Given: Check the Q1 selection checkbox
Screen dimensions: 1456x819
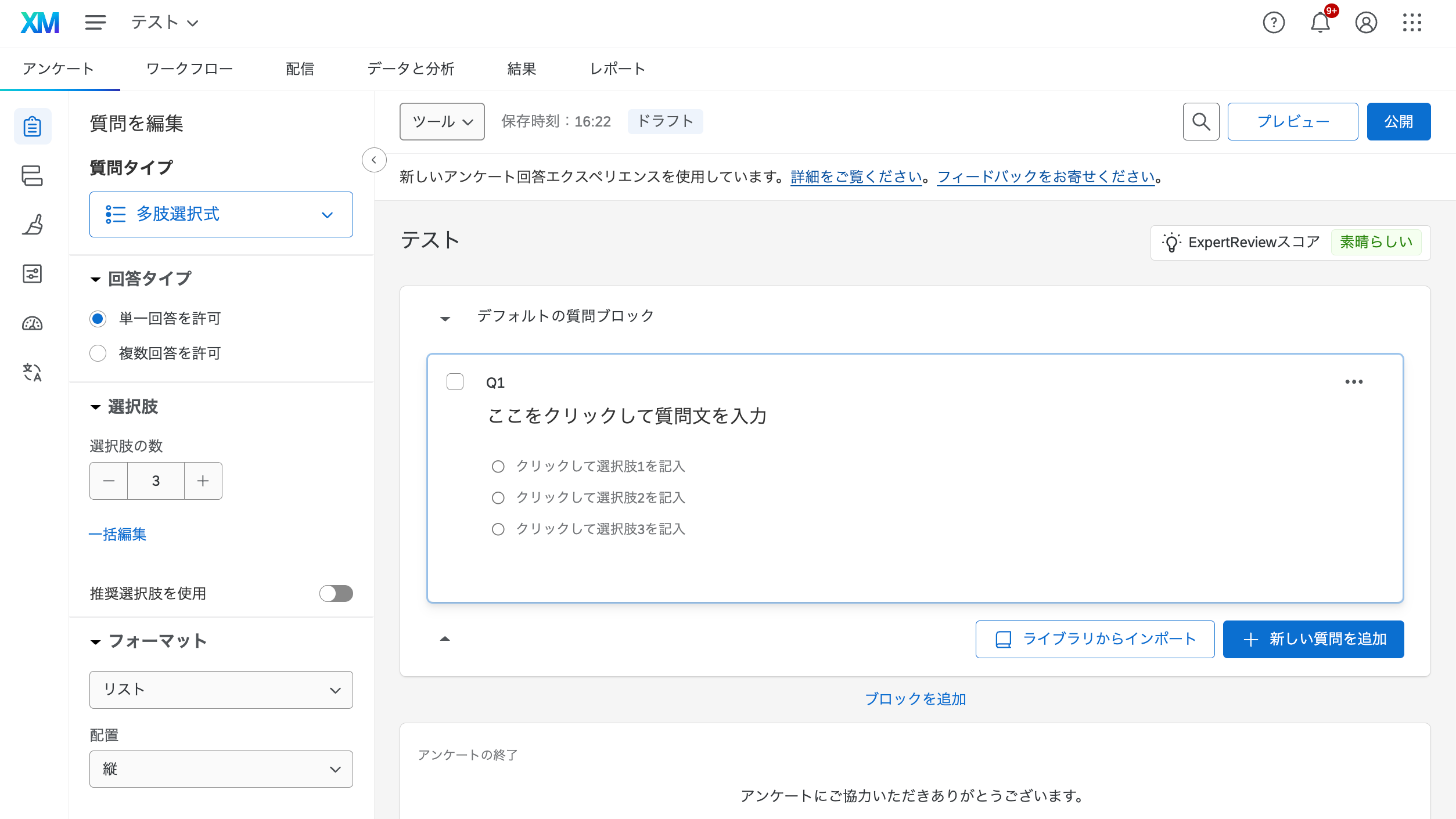Looking at the screenshot, I should click(455, 382).
